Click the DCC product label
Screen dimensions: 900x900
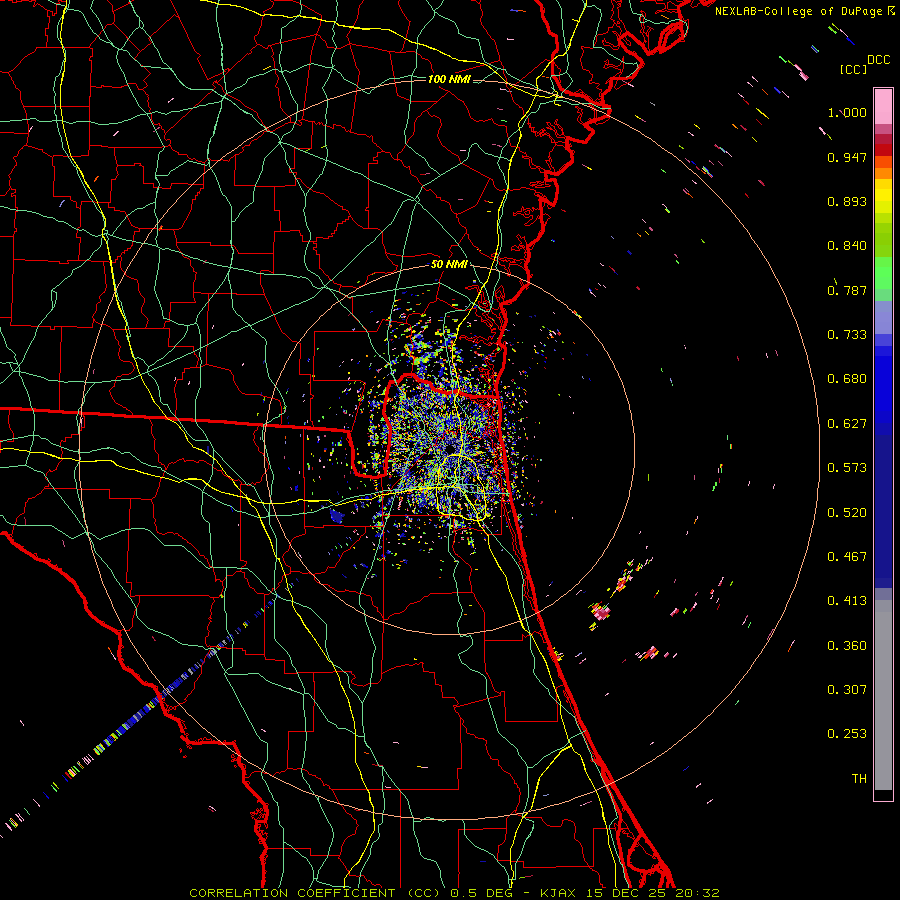point(878,60)
